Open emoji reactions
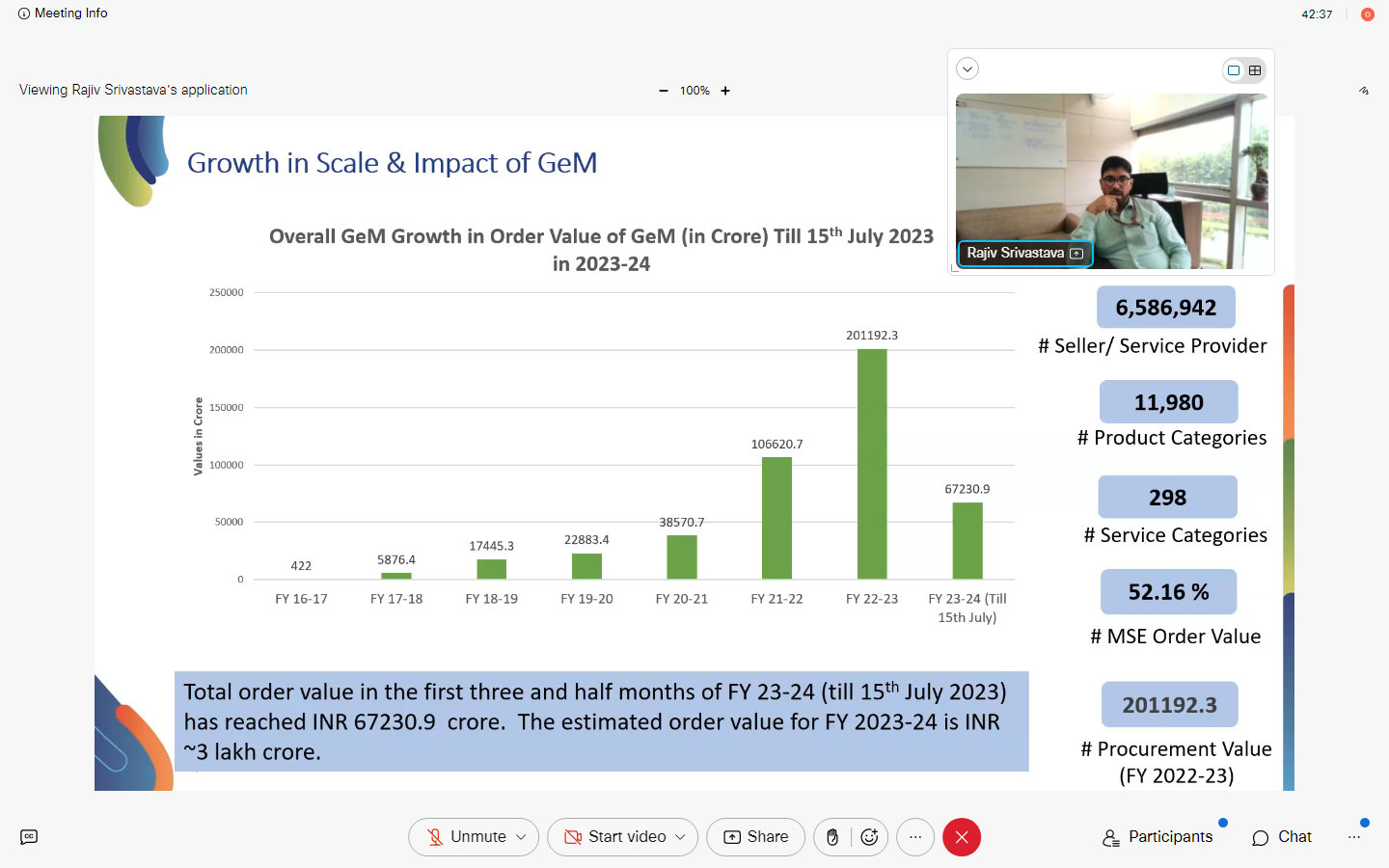Viewport: 1389px width, 868px height. [869, 837]
